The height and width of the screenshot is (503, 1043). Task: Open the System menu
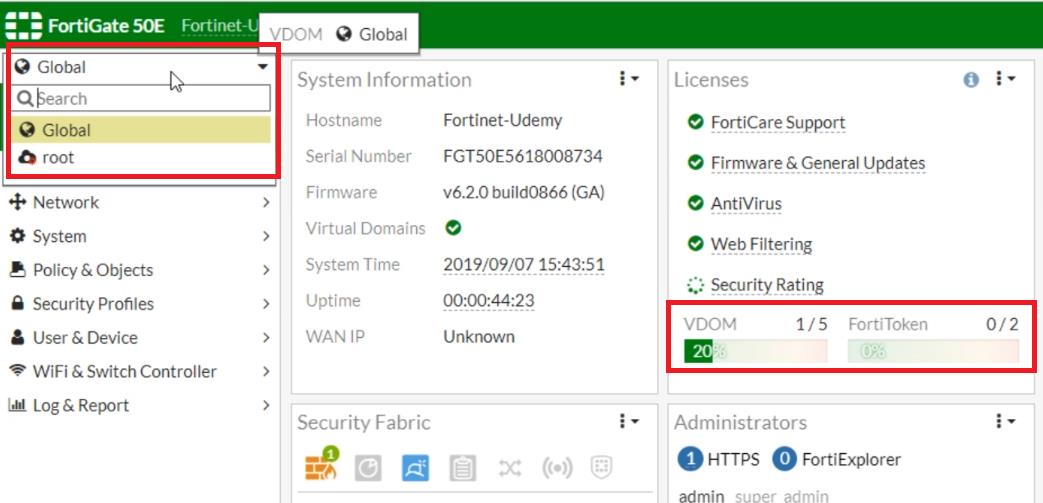(x=140, y=236)
